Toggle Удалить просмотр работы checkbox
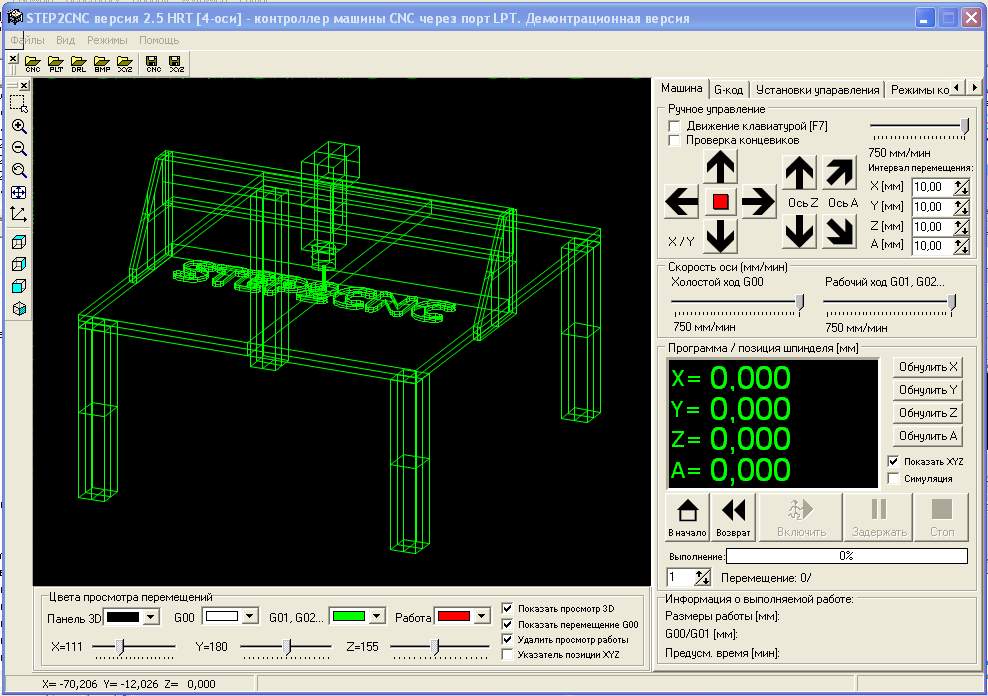 point(508,639)
